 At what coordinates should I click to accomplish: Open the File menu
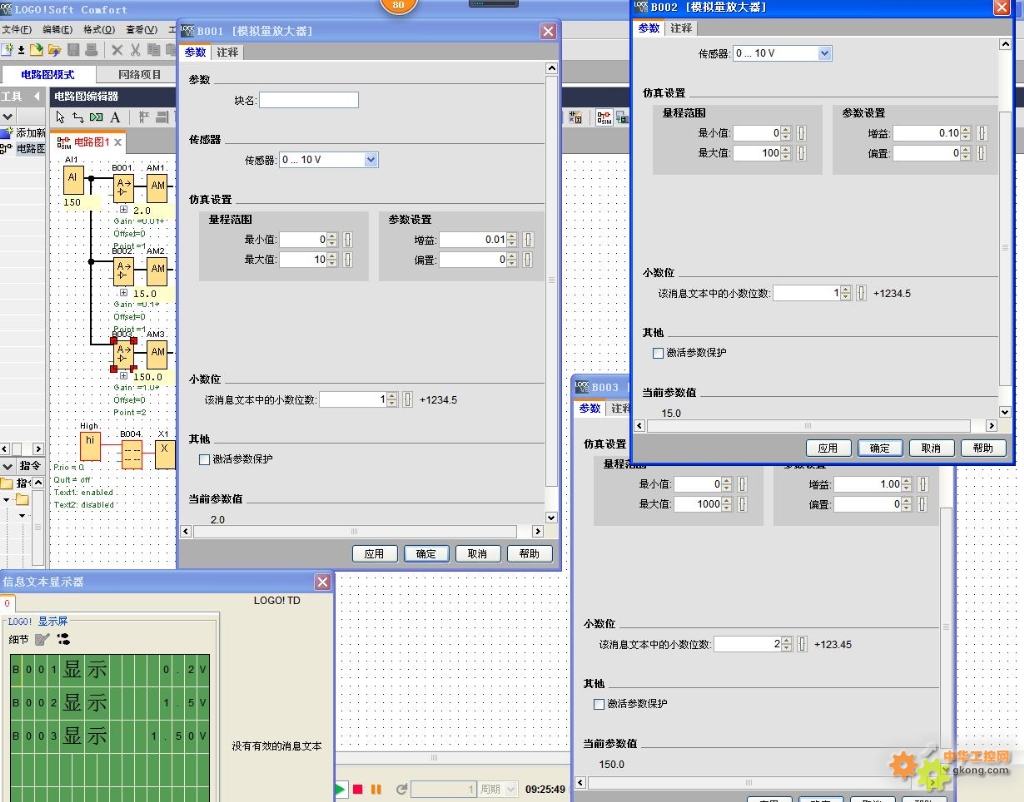pyautogui.click(x=16, y=29)
